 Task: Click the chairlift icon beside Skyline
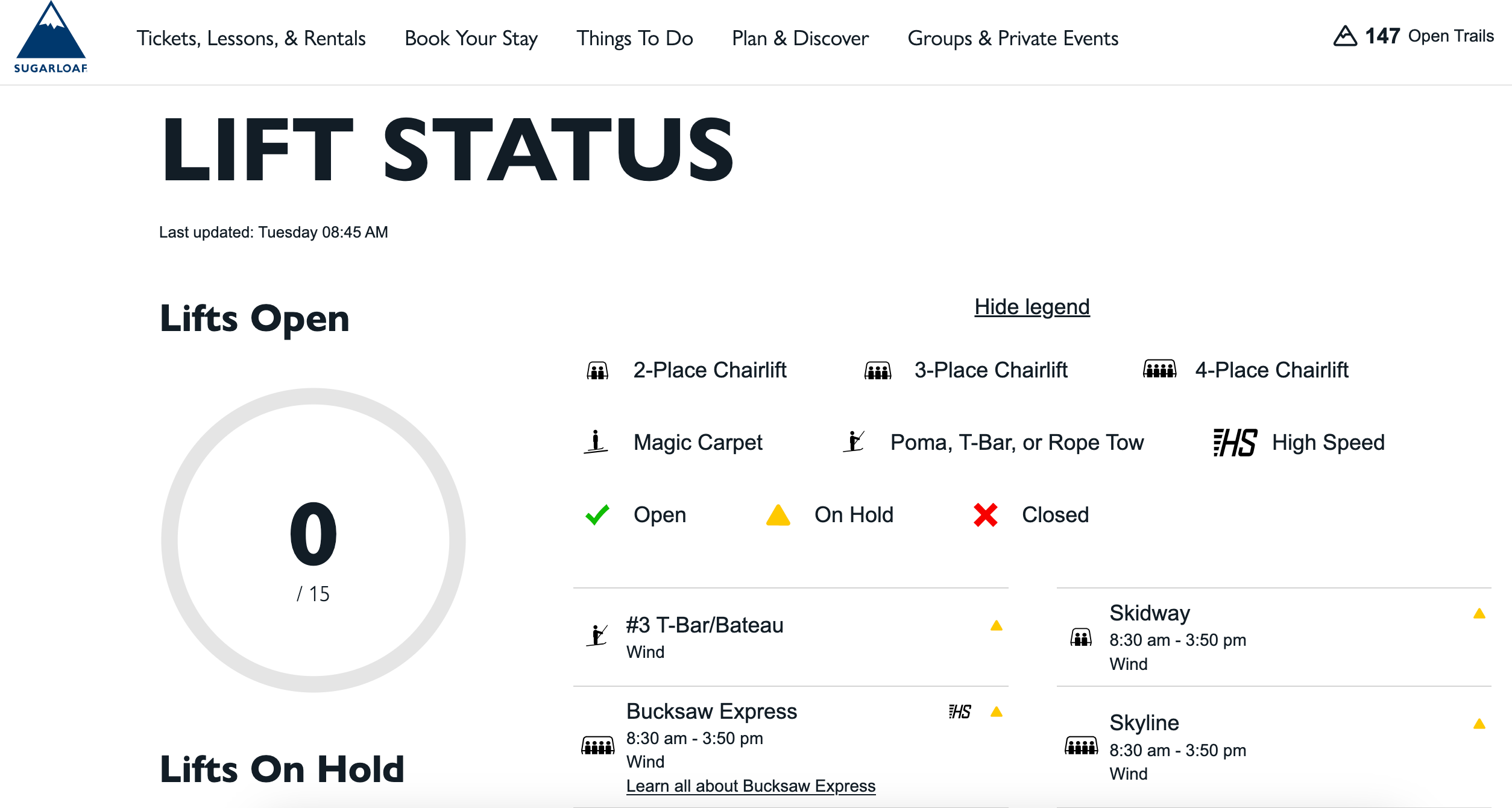coord(1081,746)
